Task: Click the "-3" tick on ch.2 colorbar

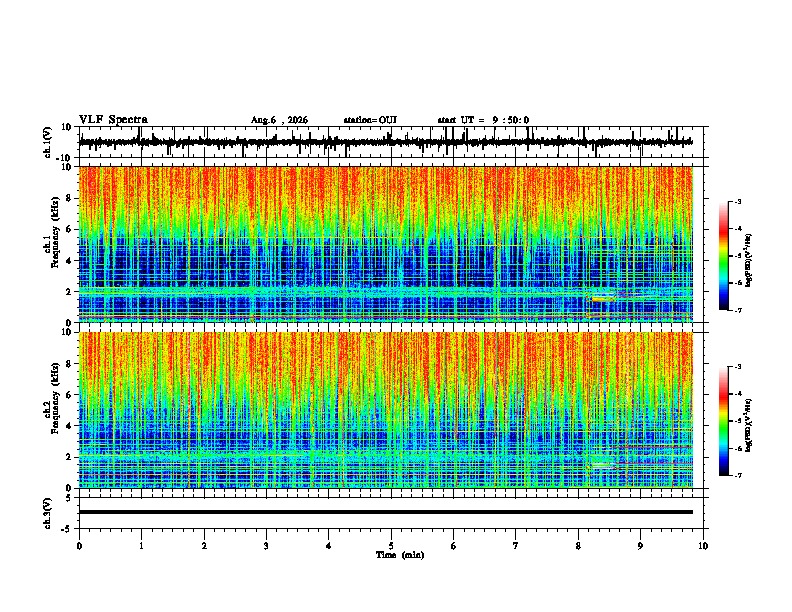Action: click(737, 367)
